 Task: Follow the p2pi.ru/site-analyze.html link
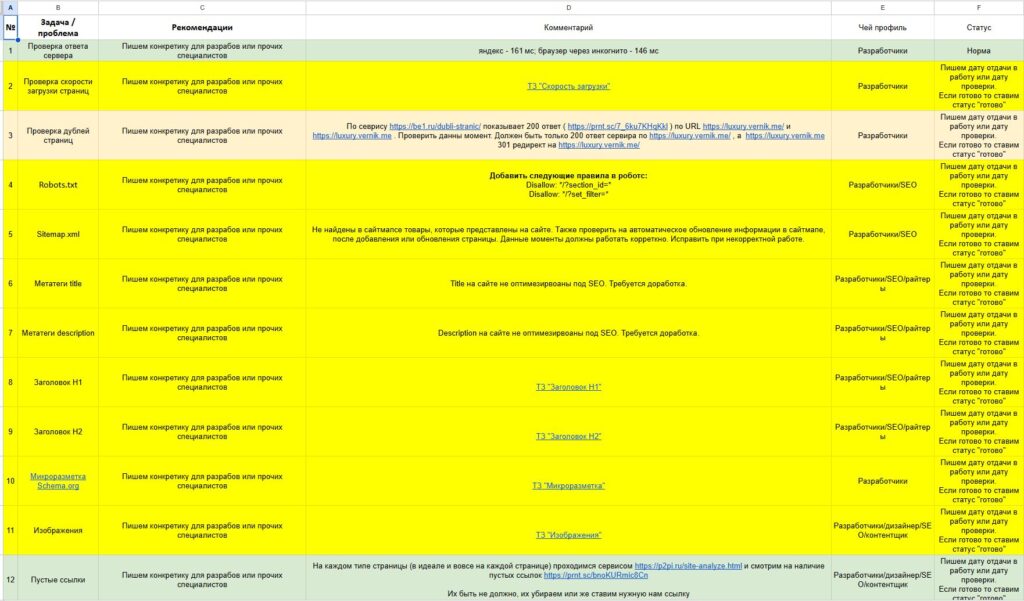click(688, 566)
